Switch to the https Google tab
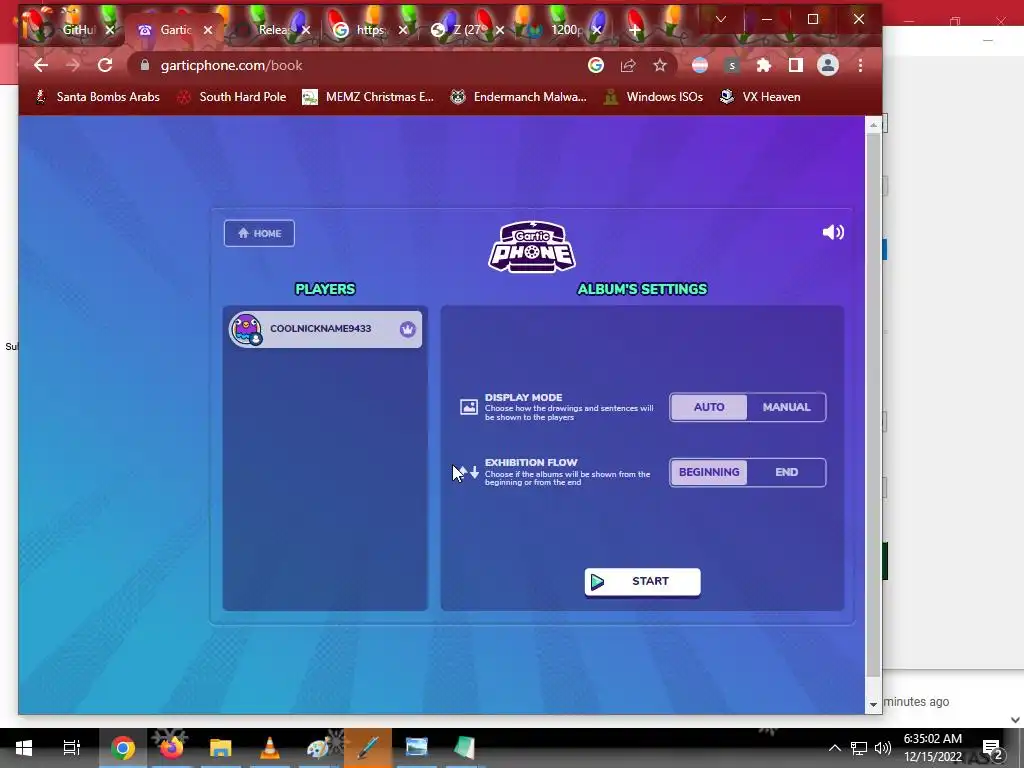 (x=369, y=30)
